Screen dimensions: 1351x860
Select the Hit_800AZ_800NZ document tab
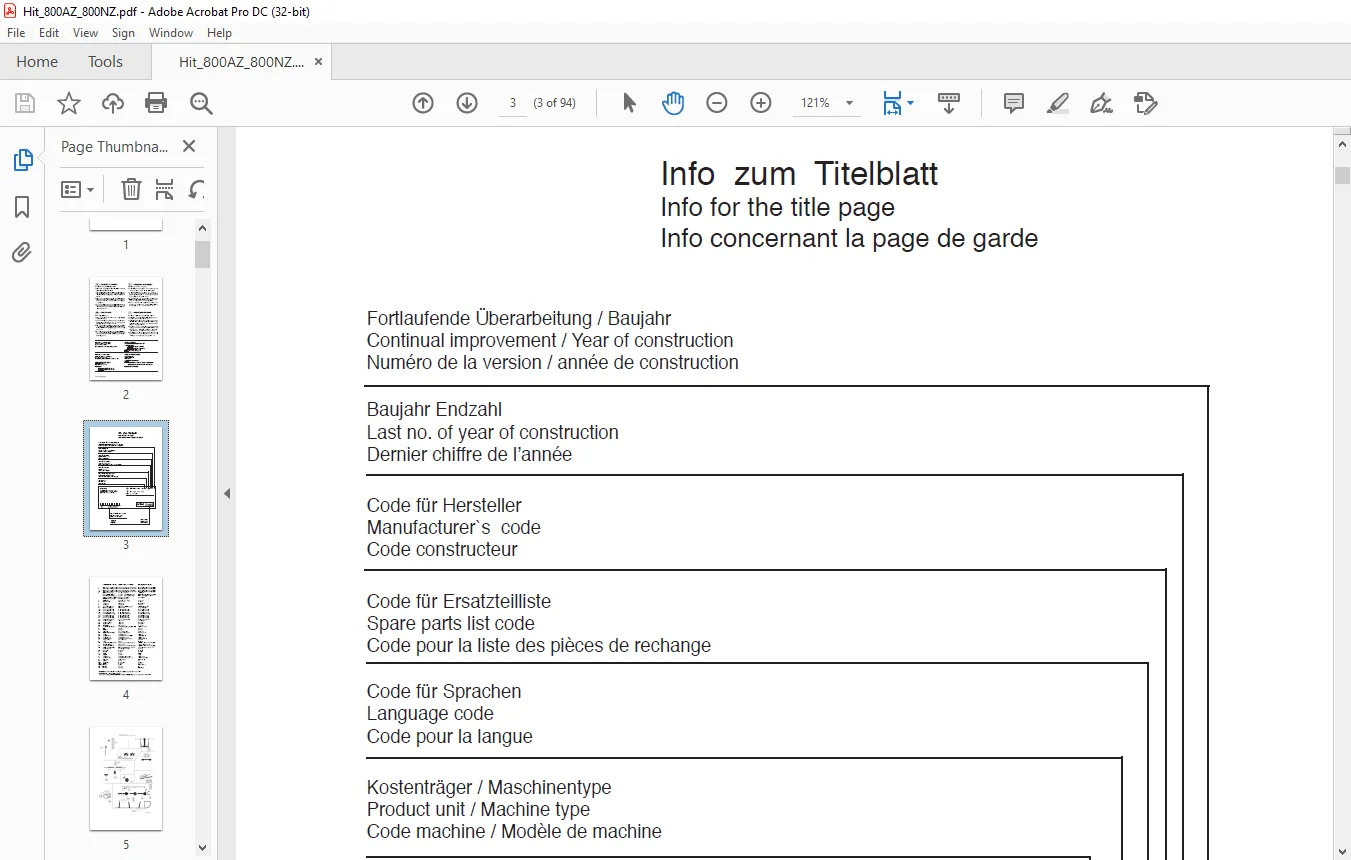pos(241,61)
